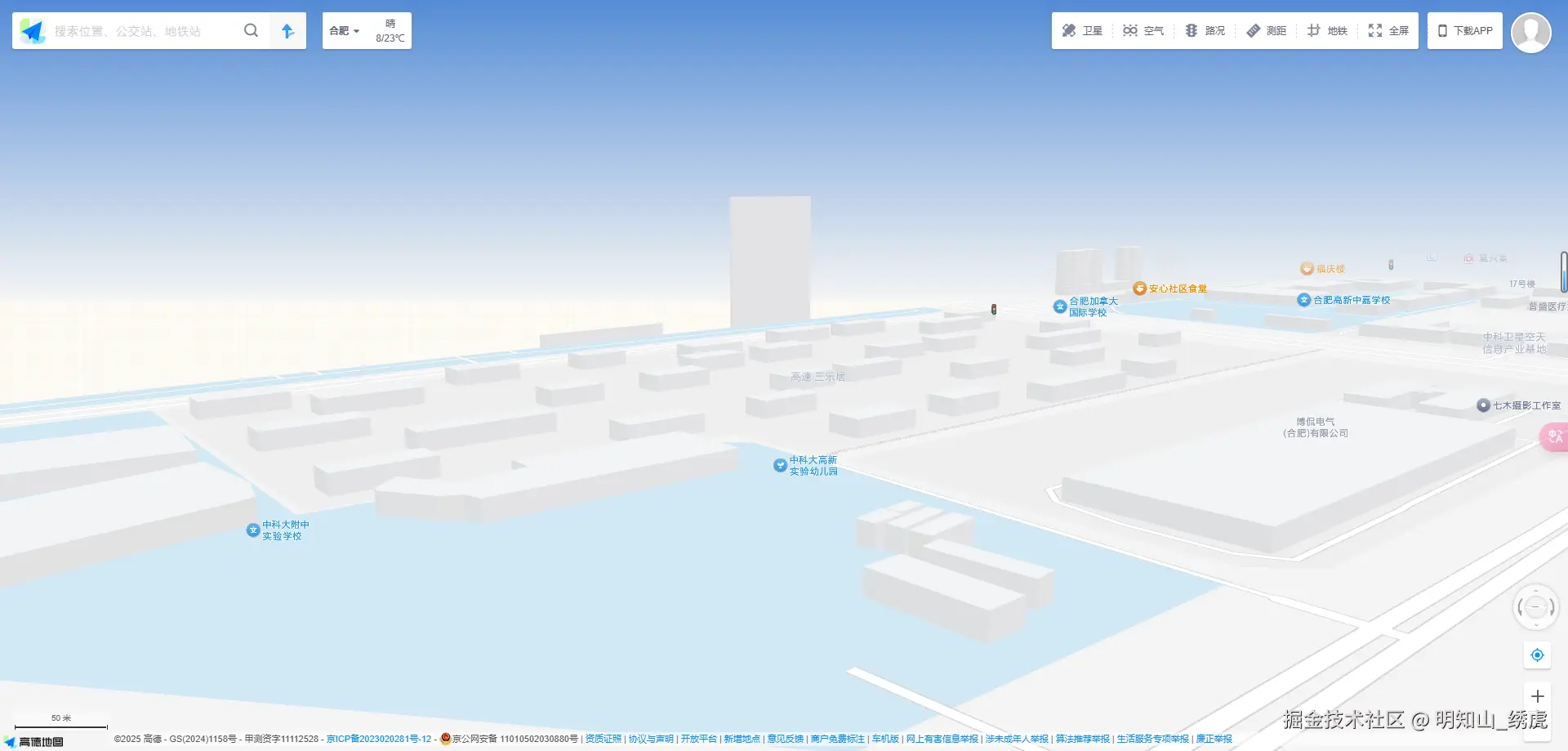Viewport: 1568px width, 751px height.
Task: Click the compass rotation control
Action: tap(1535, 607)
